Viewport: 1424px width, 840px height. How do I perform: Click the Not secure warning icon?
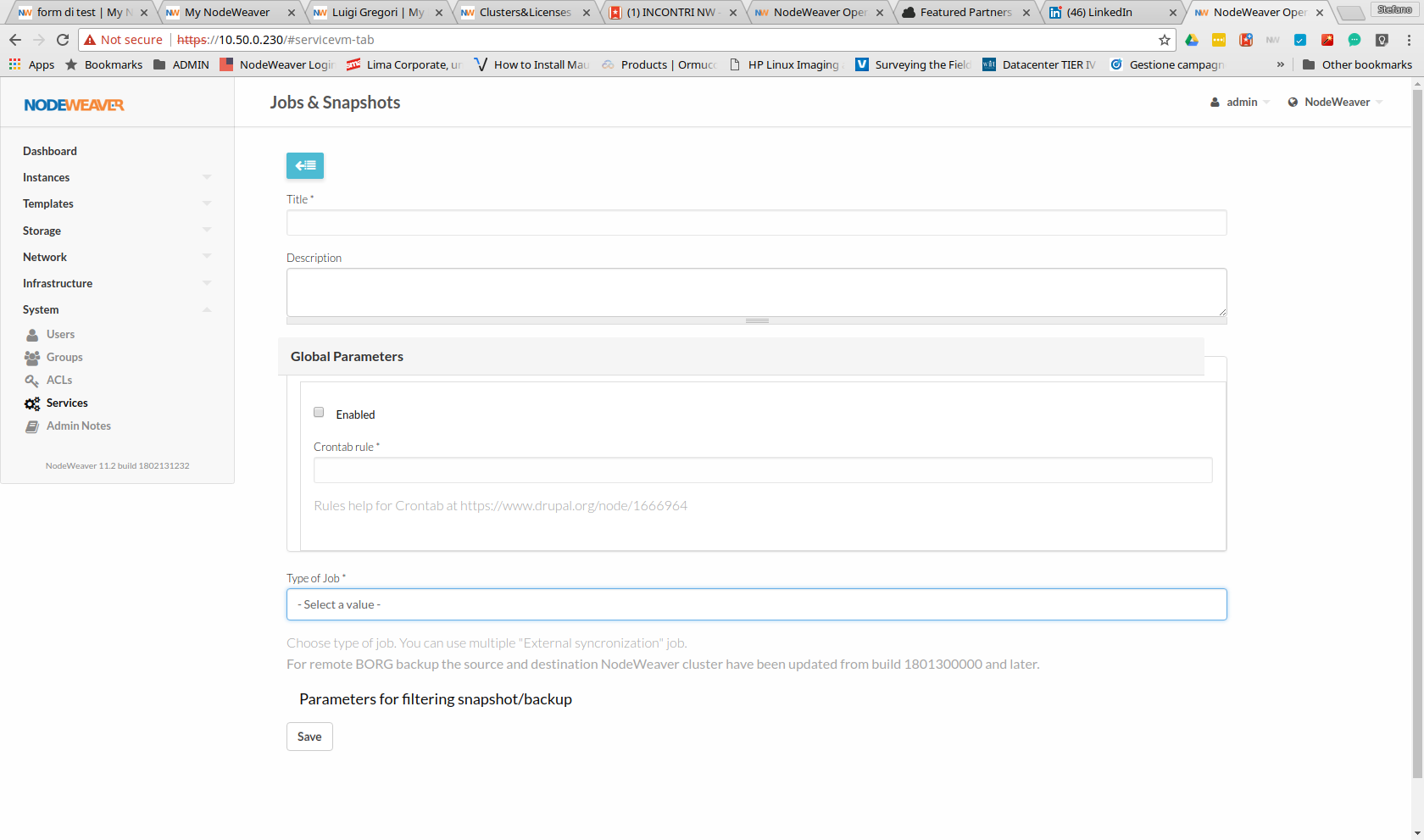tap(90, 40)
